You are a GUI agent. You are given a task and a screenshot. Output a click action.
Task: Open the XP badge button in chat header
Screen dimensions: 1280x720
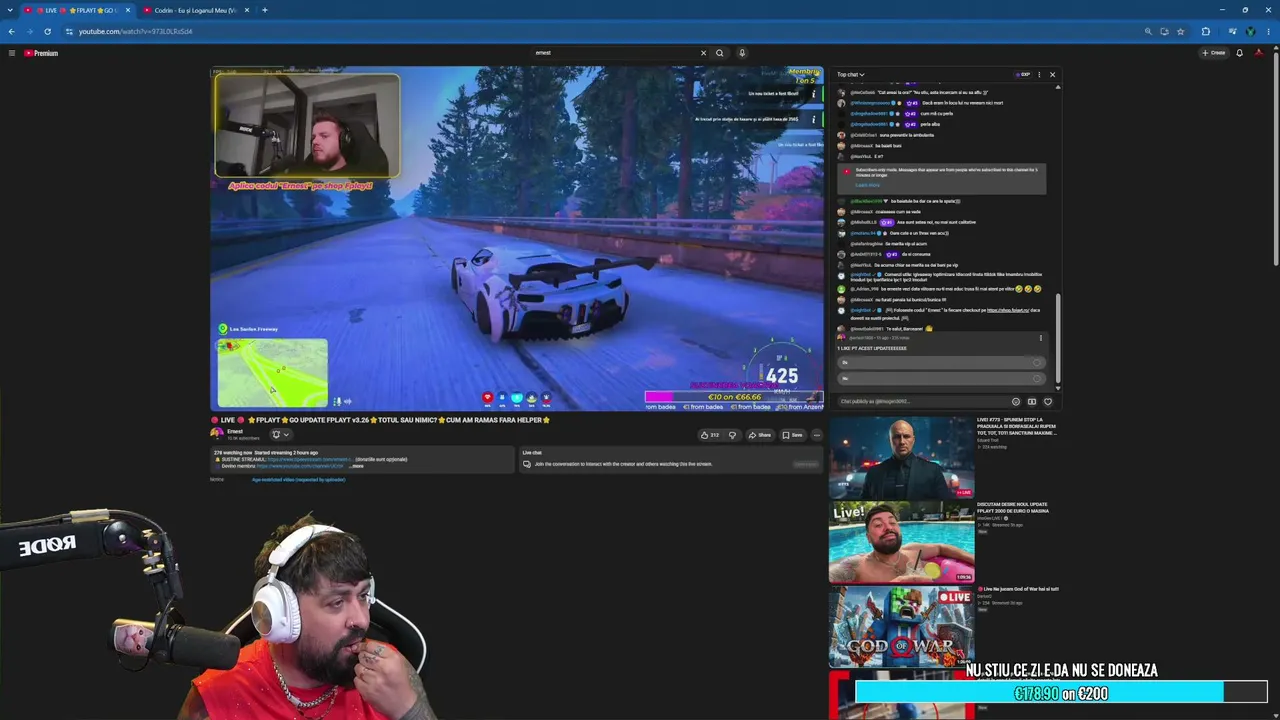tap(1023, 74)
